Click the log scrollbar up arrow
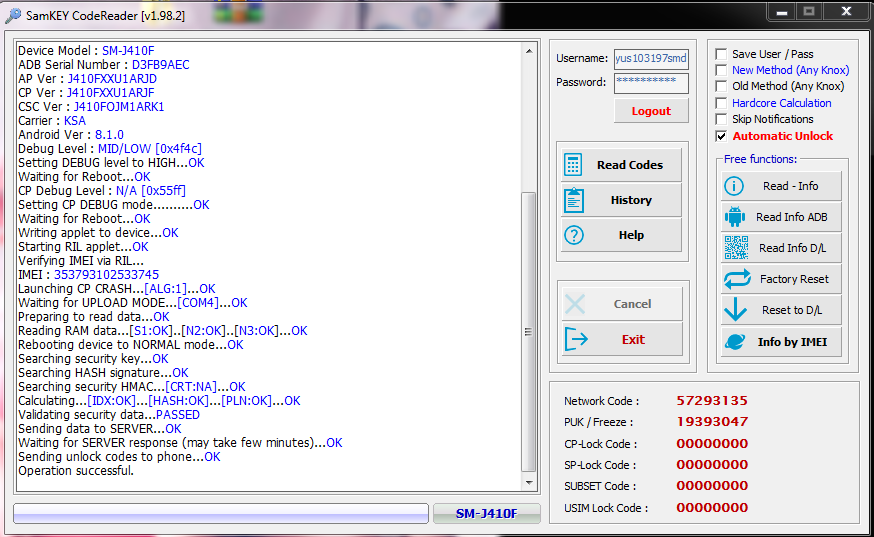This screenshot has height=537, width=874. click(528, 51)
